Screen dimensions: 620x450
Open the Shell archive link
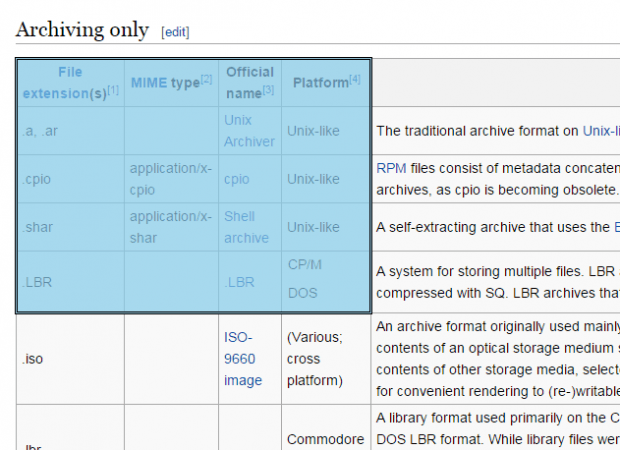point(246,227)
